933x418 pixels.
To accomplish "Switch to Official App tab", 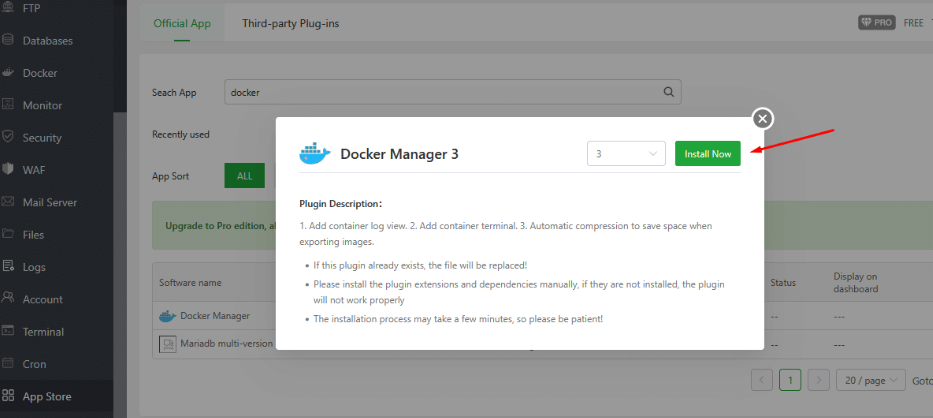I will [x=182, y=24].
